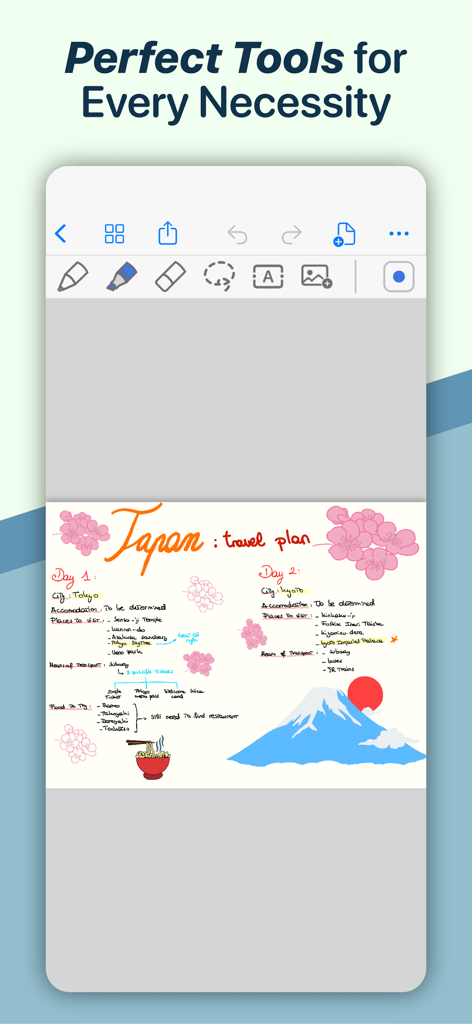The height and width of the screenshot is (1024, 472).
Task: Tap the Mount Fuji illustration
Action: click(x=326, y=726)
